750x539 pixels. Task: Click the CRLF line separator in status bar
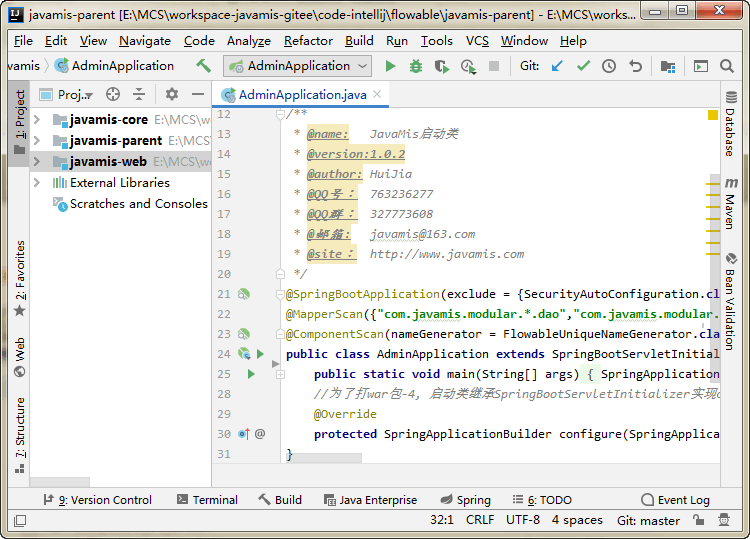pyautogui.click(x=480, y=520)
